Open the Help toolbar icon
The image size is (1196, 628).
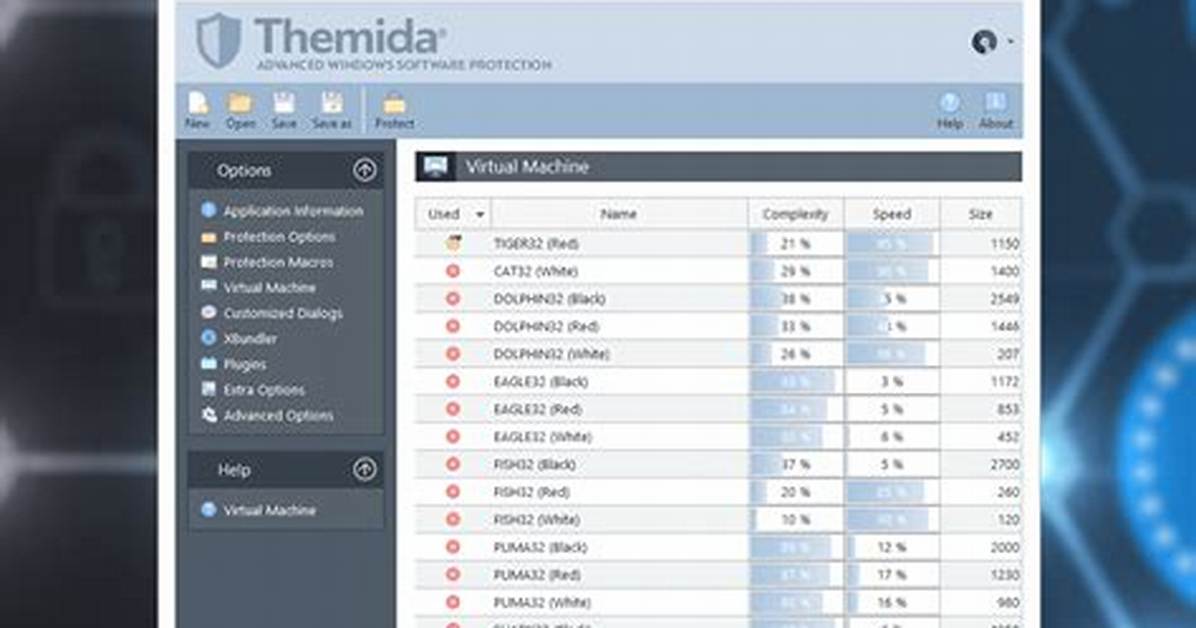[950, 111]
